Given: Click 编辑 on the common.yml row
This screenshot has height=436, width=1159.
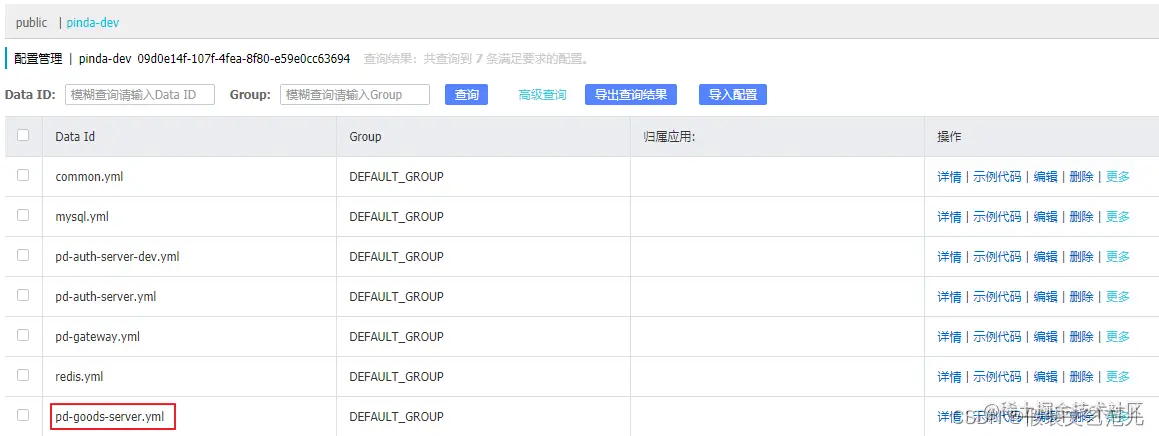Looking at the screenshot, I should pyautogui.click(x=1045, y=177).
